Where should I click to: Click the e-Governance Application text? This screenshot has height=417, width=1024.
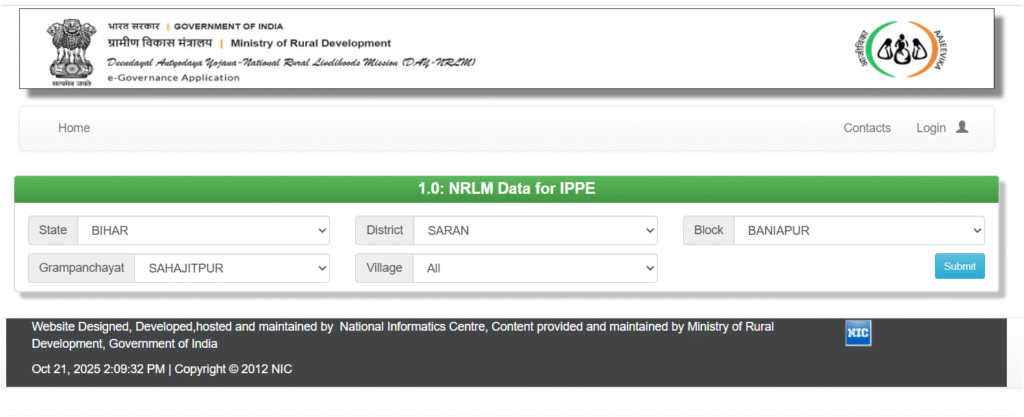point(173,78)
